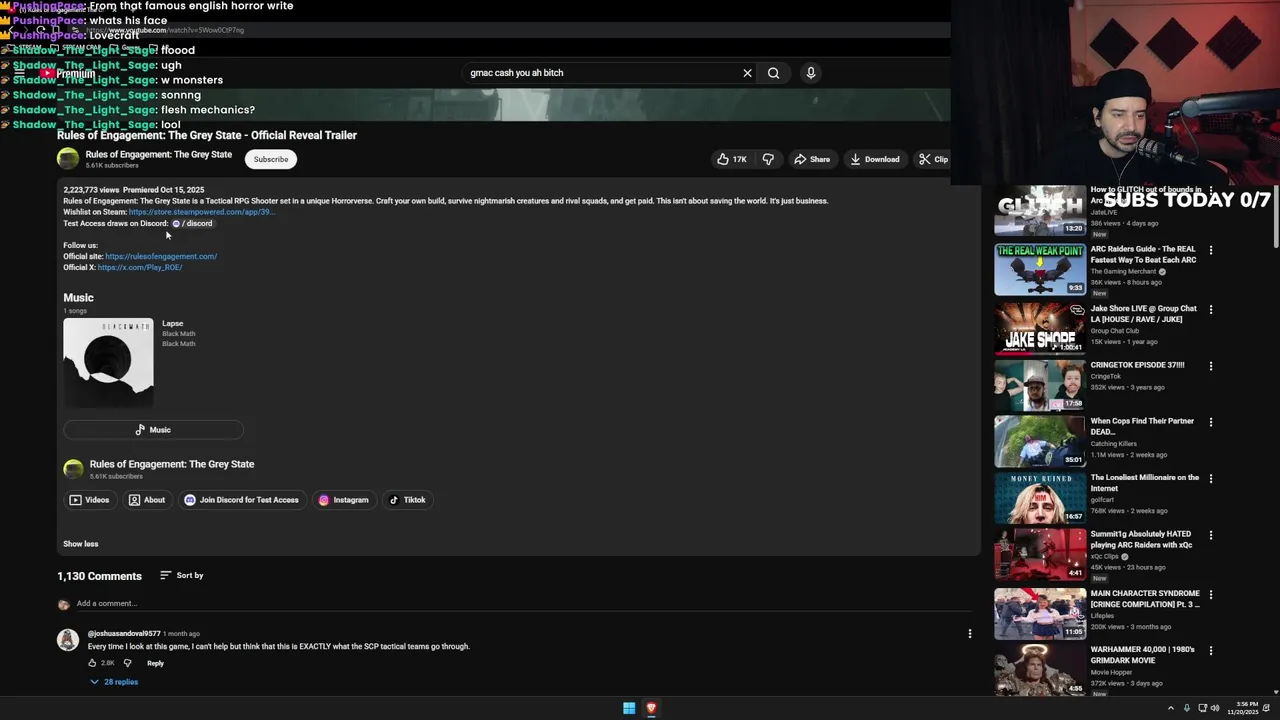Open more options for WARHAMMER 40,000 video

pyautogui.click(x=1211, y=650)
